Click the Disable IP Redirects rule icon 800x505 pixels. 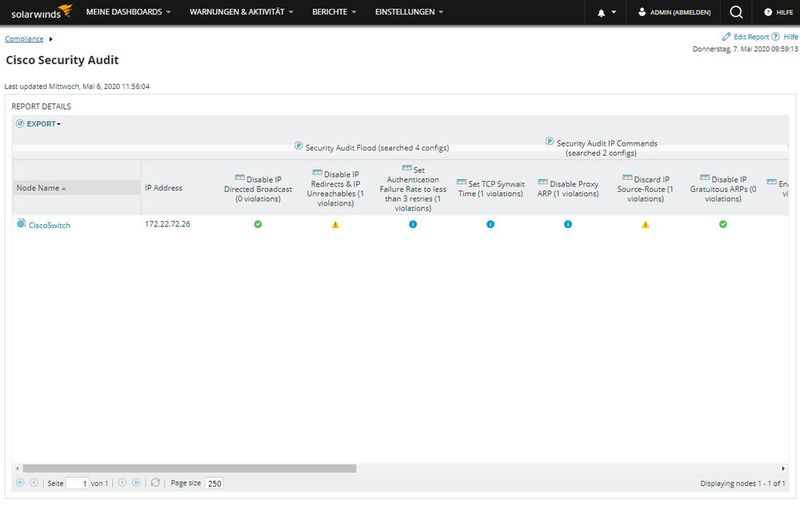(x=317, y=173)
